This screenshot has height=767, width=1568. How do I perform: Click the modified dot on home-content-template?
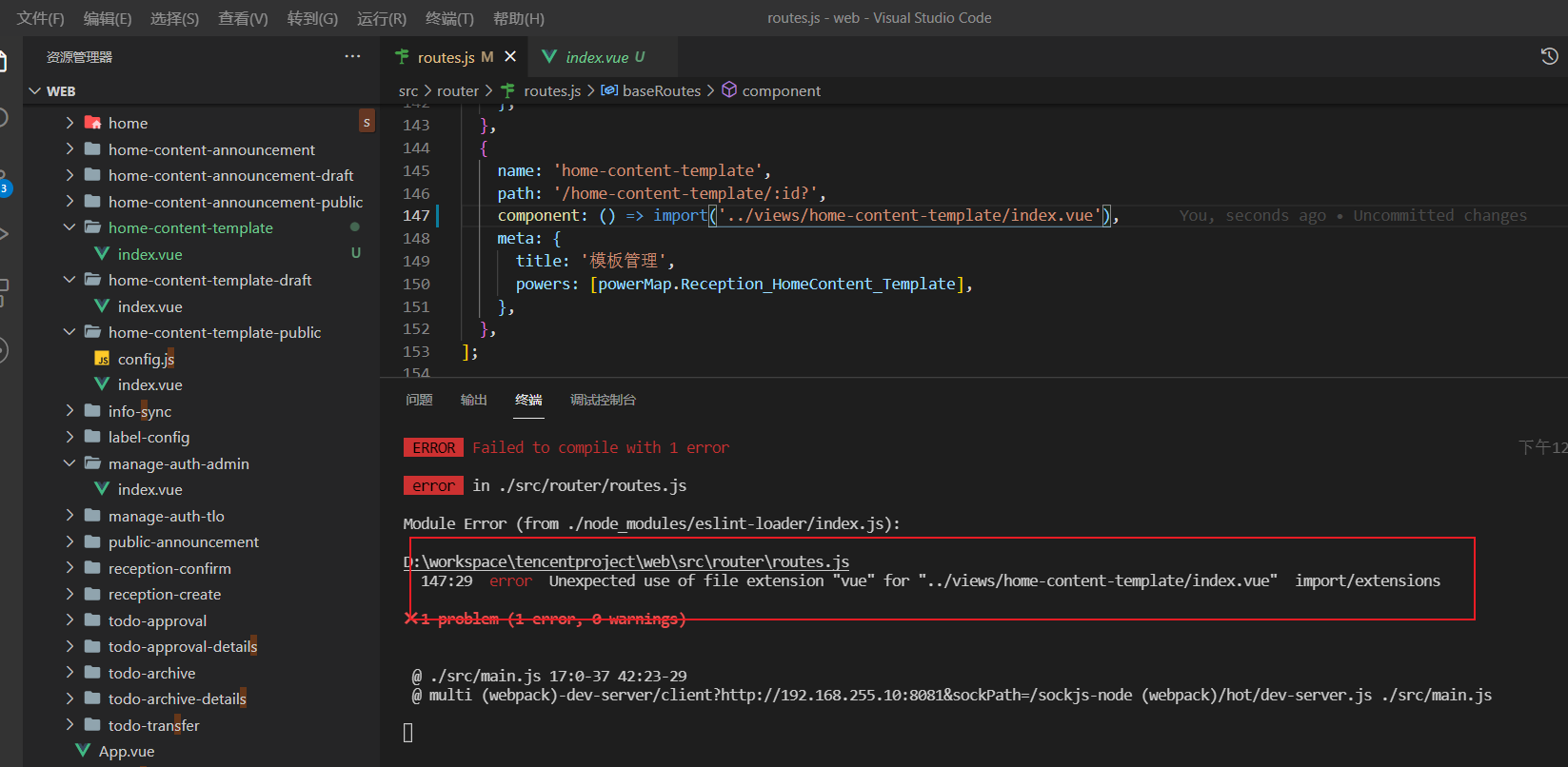click(355, 227)
